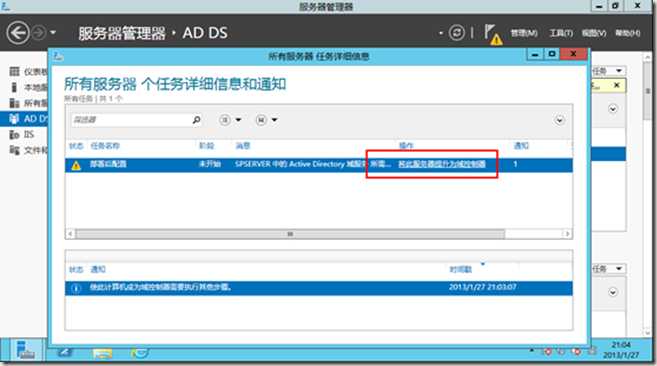657x366 pixels.
Task: Open PowerShell from the taskbar
Action: coord(65,353)
